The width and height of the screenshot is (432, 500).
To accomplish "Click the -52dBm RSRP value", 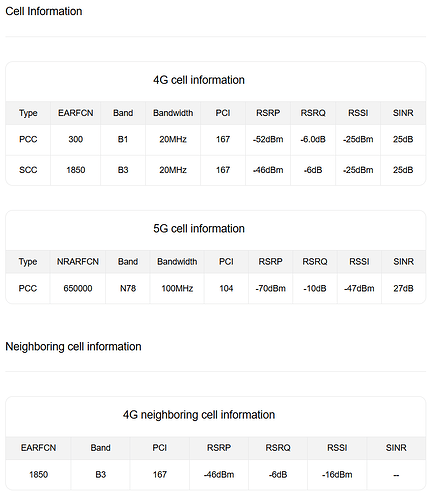I will (268, 139).
